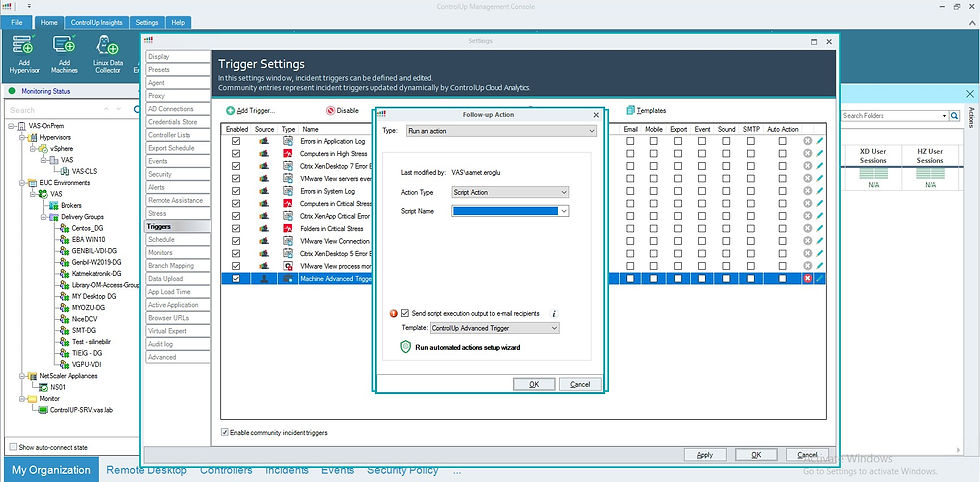Click Apply in Settings window
This screenshot has height=482, width=980.
705,454
